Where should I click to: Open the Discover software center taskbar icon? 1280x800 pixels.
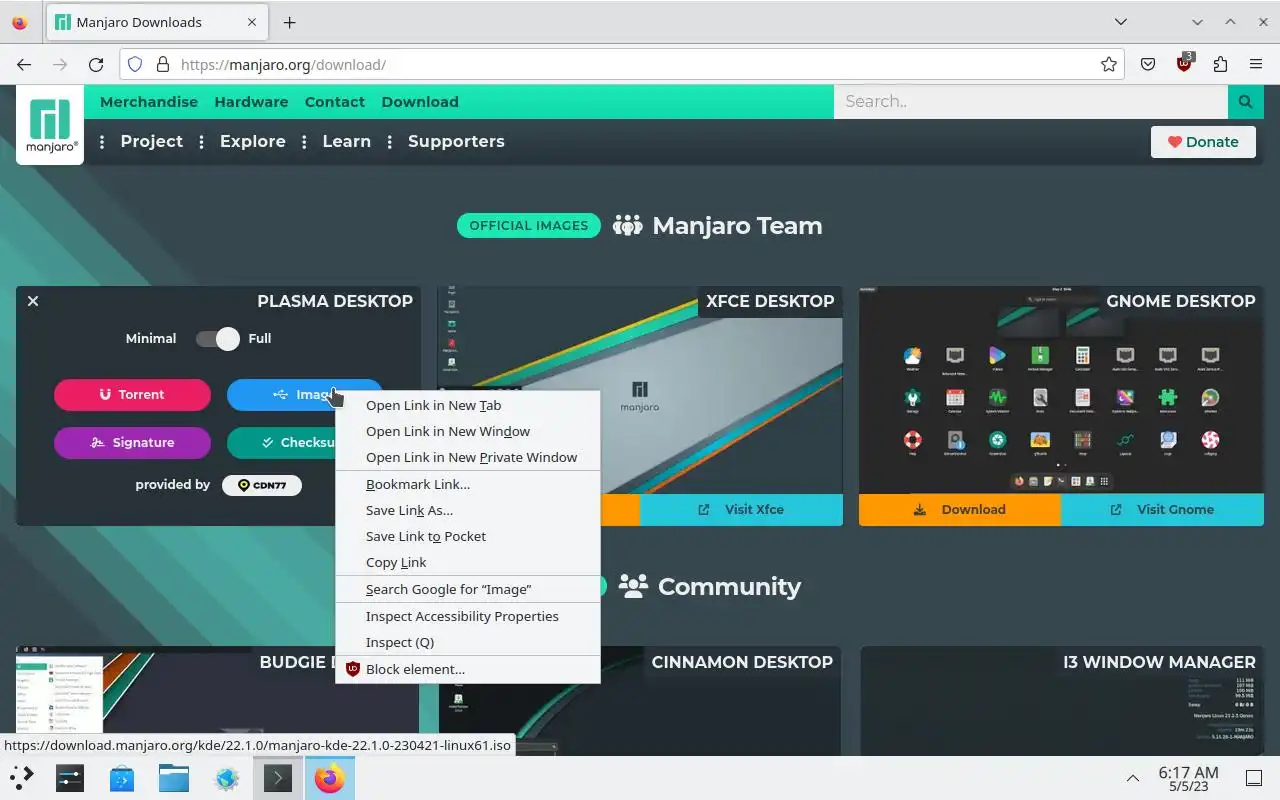coord(122,777)
